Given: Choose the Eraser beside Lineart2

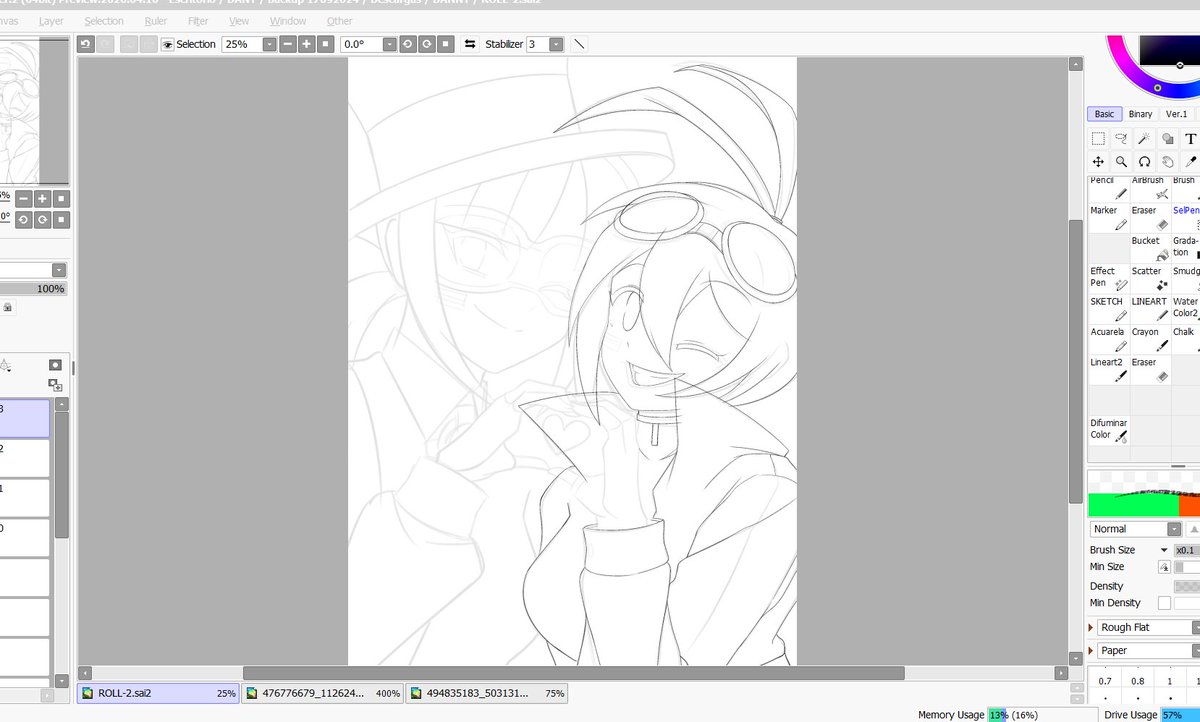Looking at the screenshot, I should (1150, 370).
